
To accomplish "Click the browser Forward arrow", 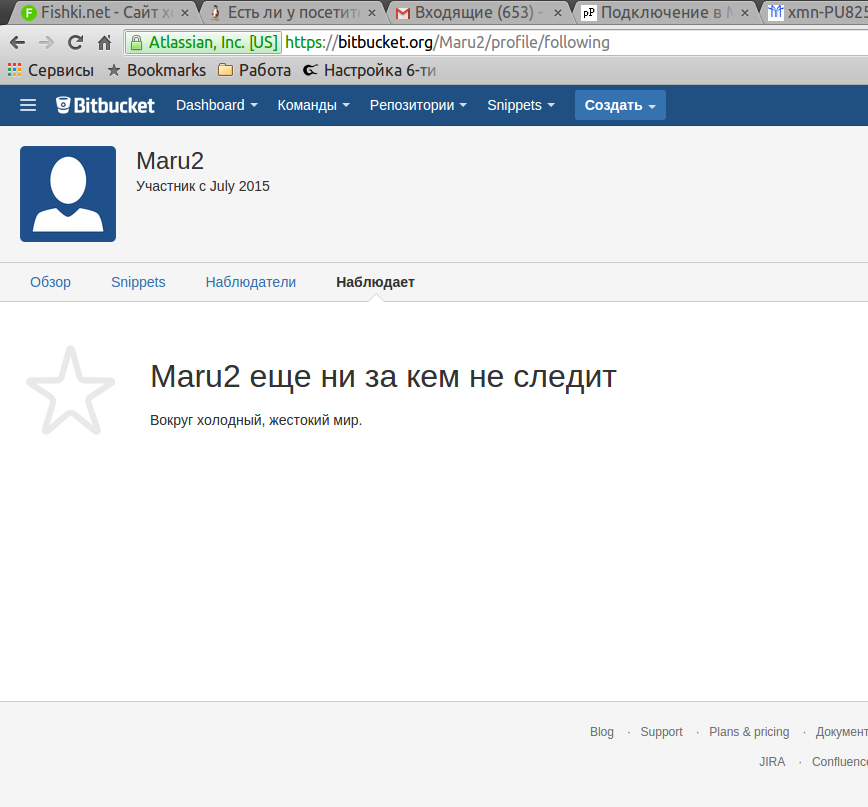I will pyautogui.click(x=46, y=43).
